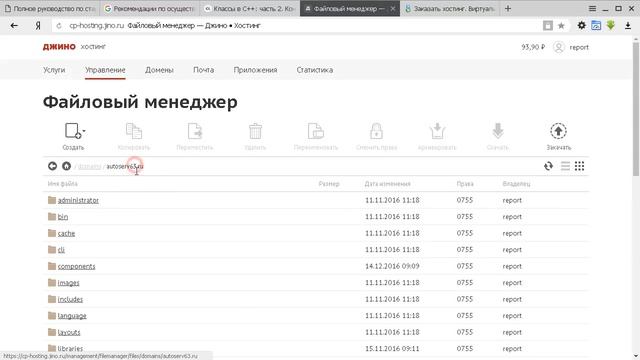This screenshot has width=640, height=360.
Task: Click the user profile avatar icon
Action: click(x=559, y=47)
